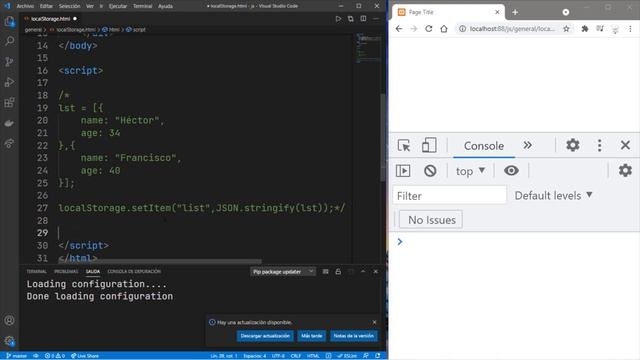The image size is (640, 360).
Task: Show more DevTools tabs chevron
Action: click(527, 145)
